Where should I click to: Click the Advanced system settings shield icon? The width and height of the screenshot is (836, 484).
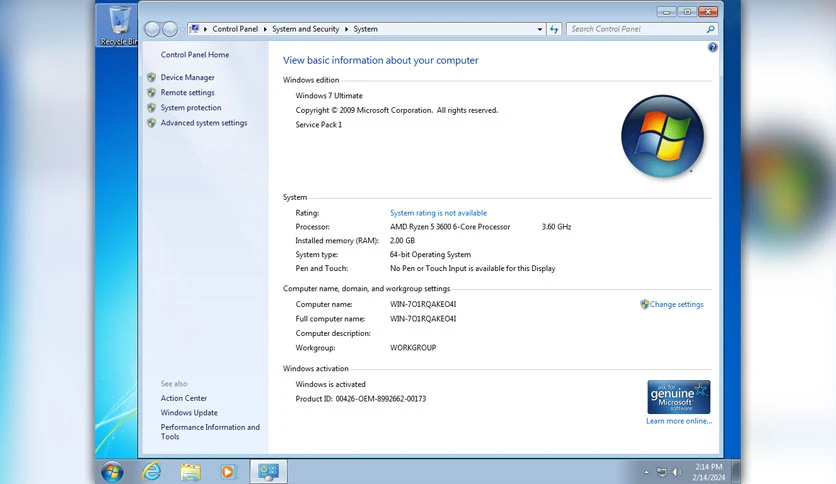[x=151, y=123]
